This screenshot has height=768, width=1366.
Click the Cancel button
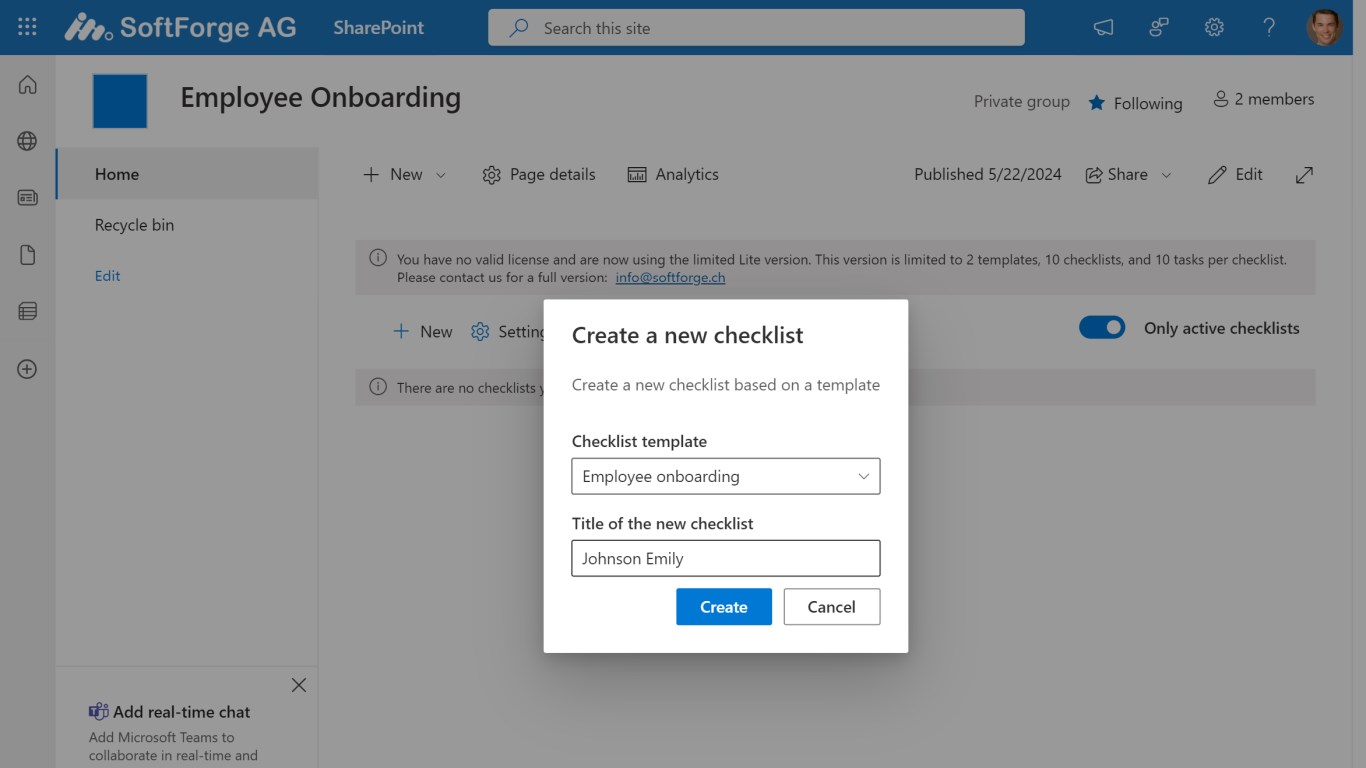pyautogui.click(x=831, y=607)
